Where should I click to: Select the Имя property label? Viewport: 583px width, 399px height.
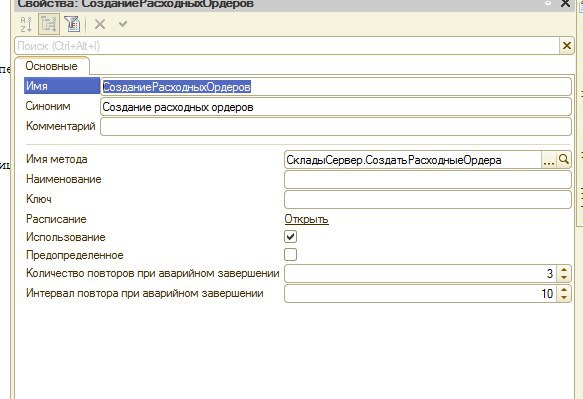pos(62,86)
